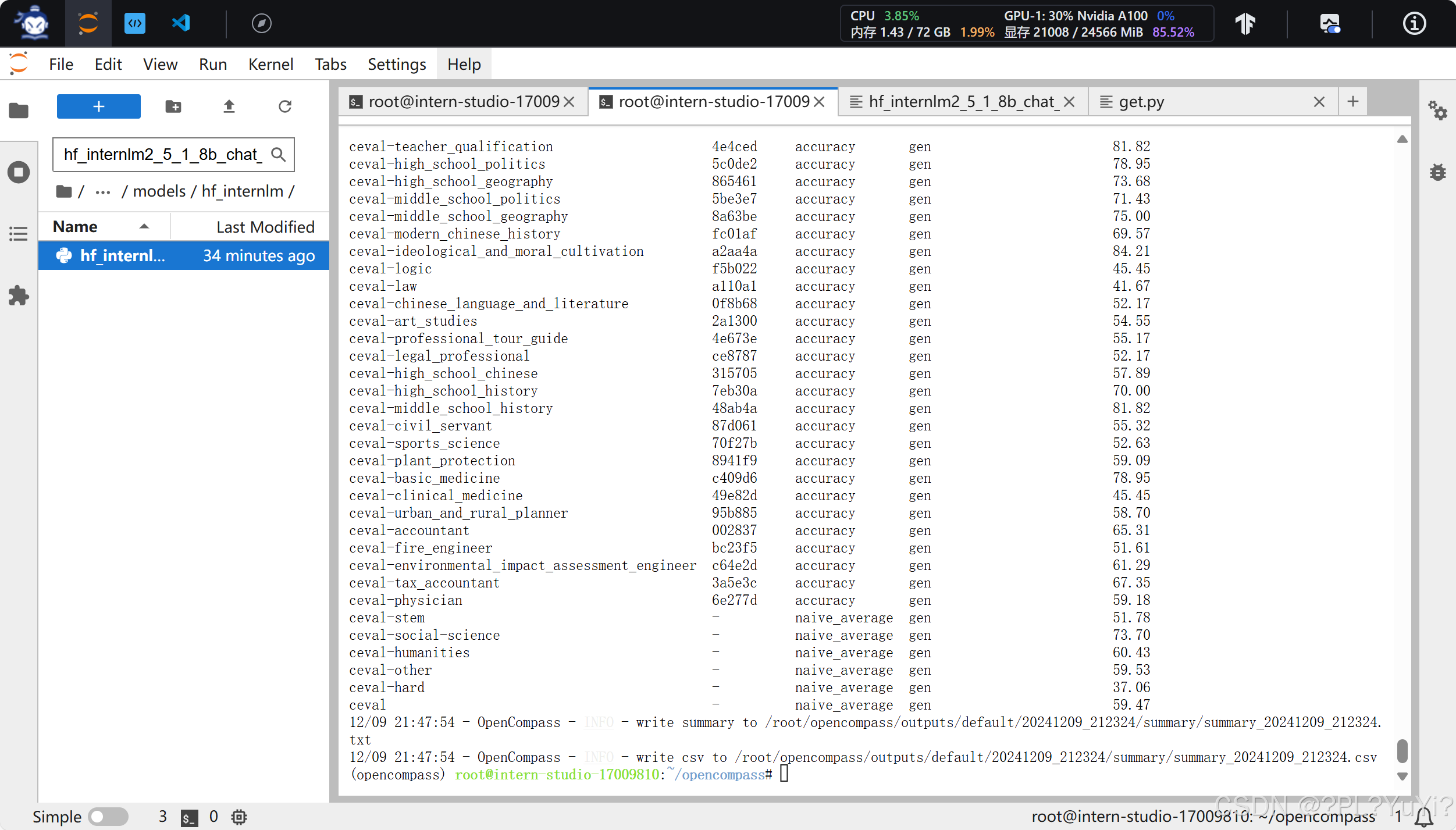Open Running Terminals and Kernels sidebar
This screenshot has width=1456, height=830.
[x=19, y=172]
